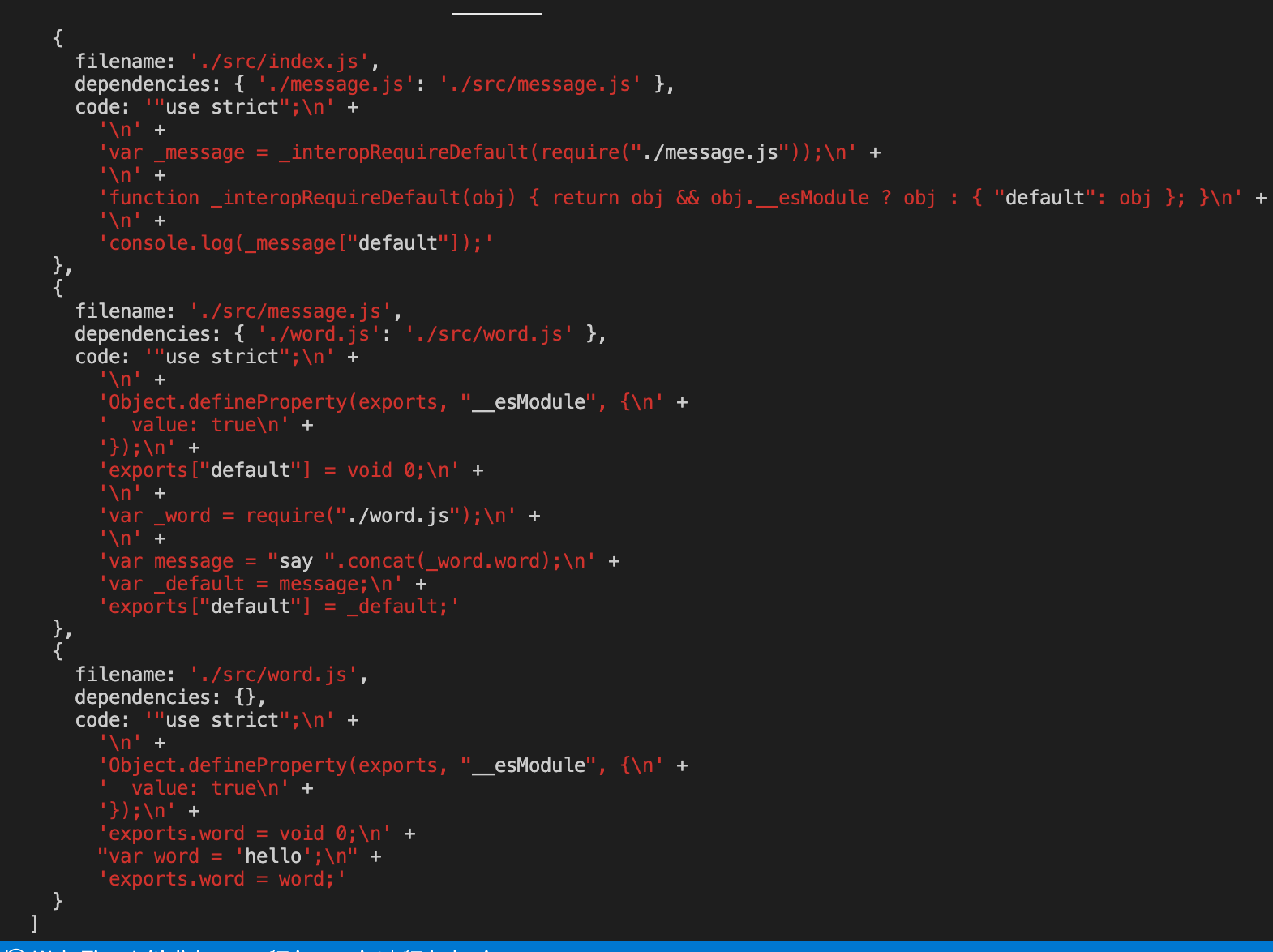Click the './word.js' dependency key
This screenshot has height=952, width=1273.
click(x=319, y=334)
